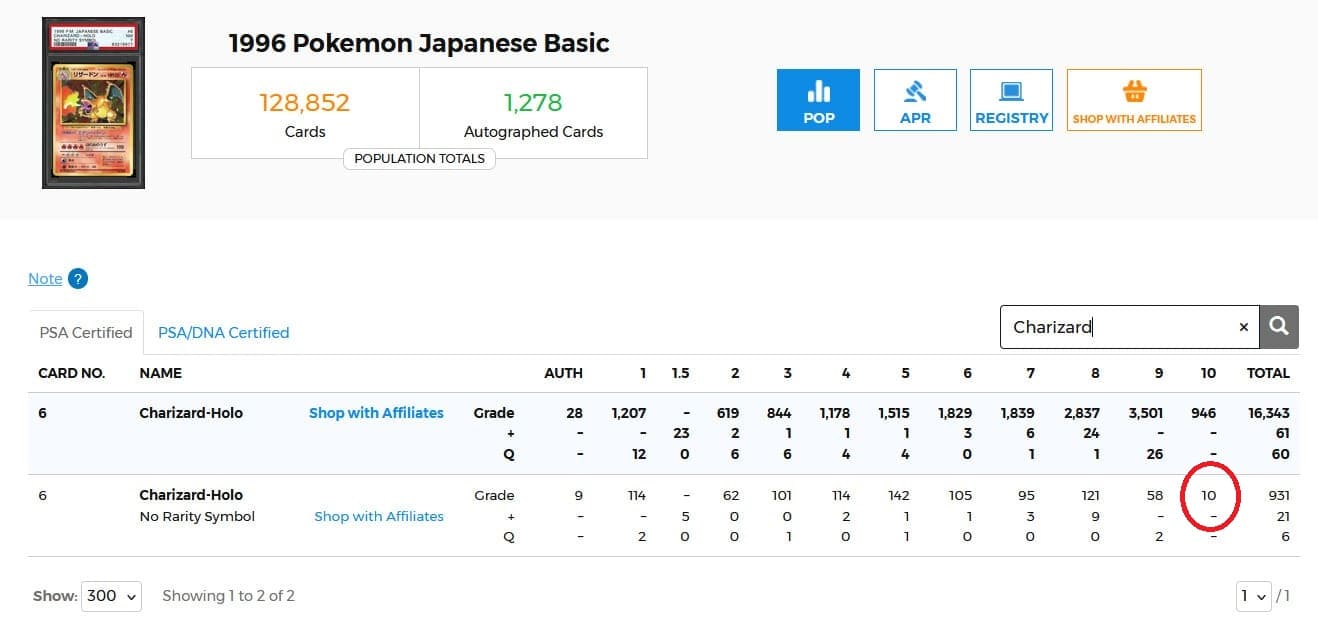Click the circled grade 10 count
The image size is (1318, 633).
pos(1208,495)
